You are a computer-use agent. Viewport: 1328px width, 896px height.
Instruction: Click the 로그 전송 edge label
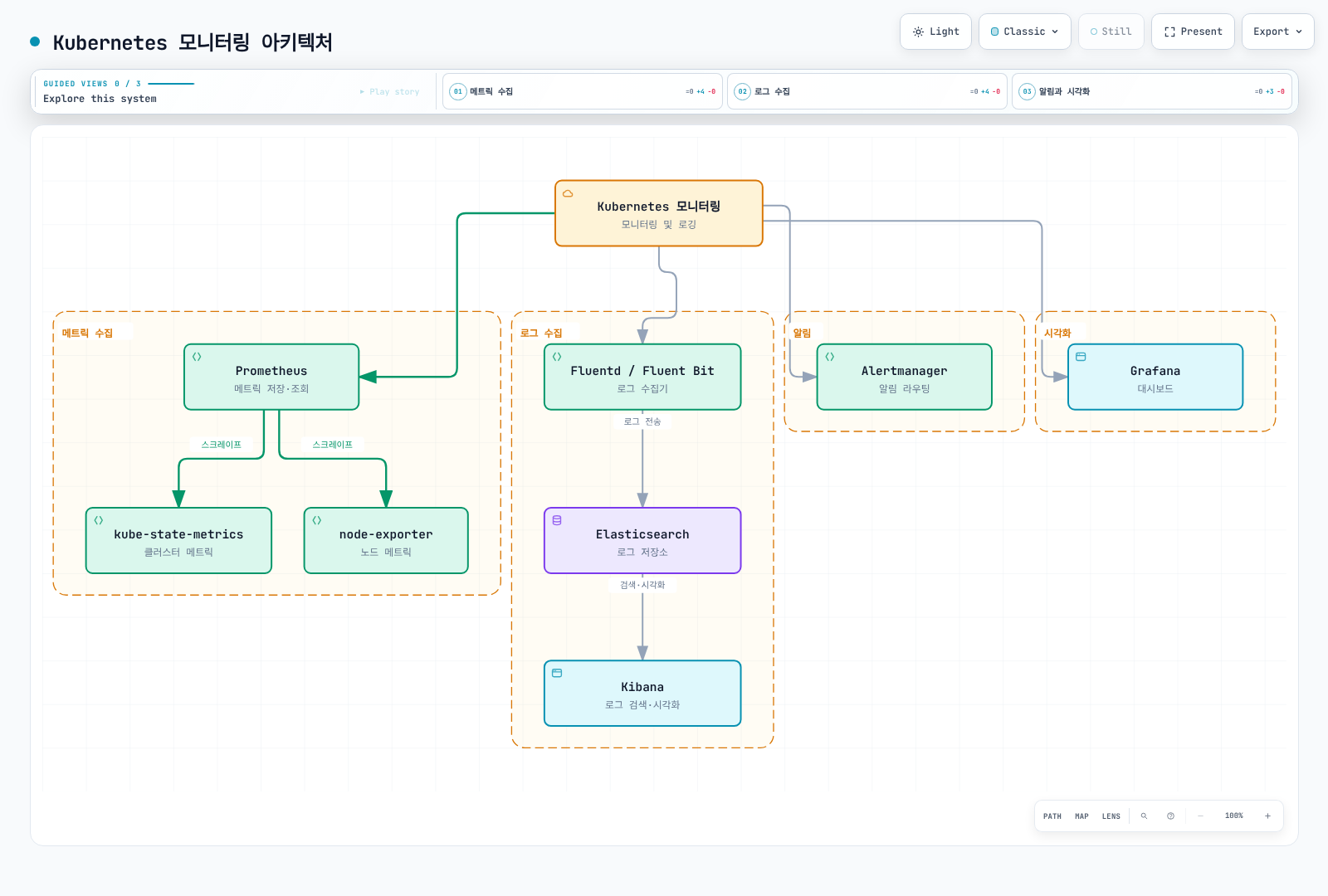642,421
